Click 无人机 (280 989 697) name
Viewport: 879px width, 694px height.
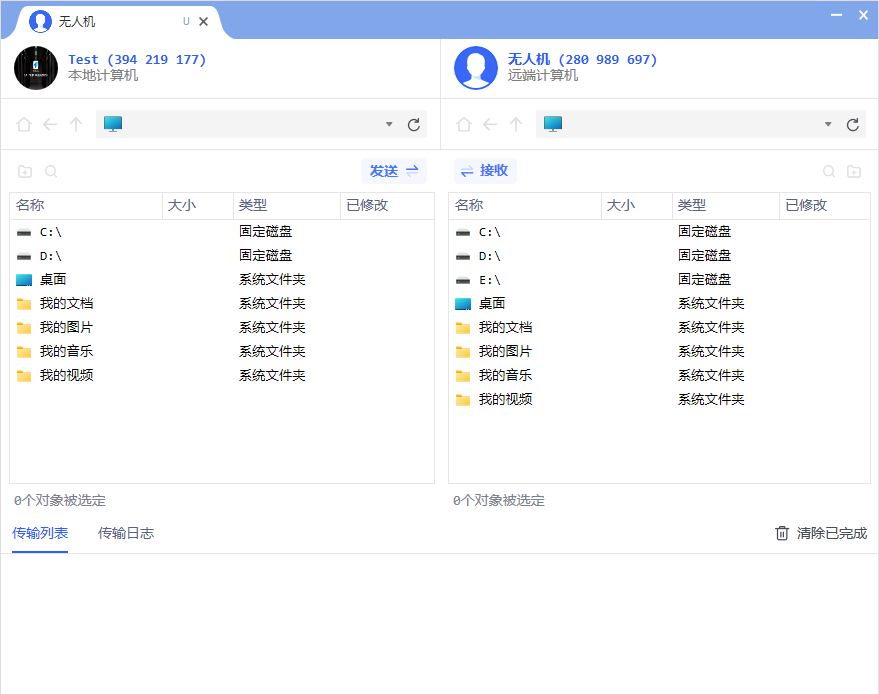tap(582, 59)
